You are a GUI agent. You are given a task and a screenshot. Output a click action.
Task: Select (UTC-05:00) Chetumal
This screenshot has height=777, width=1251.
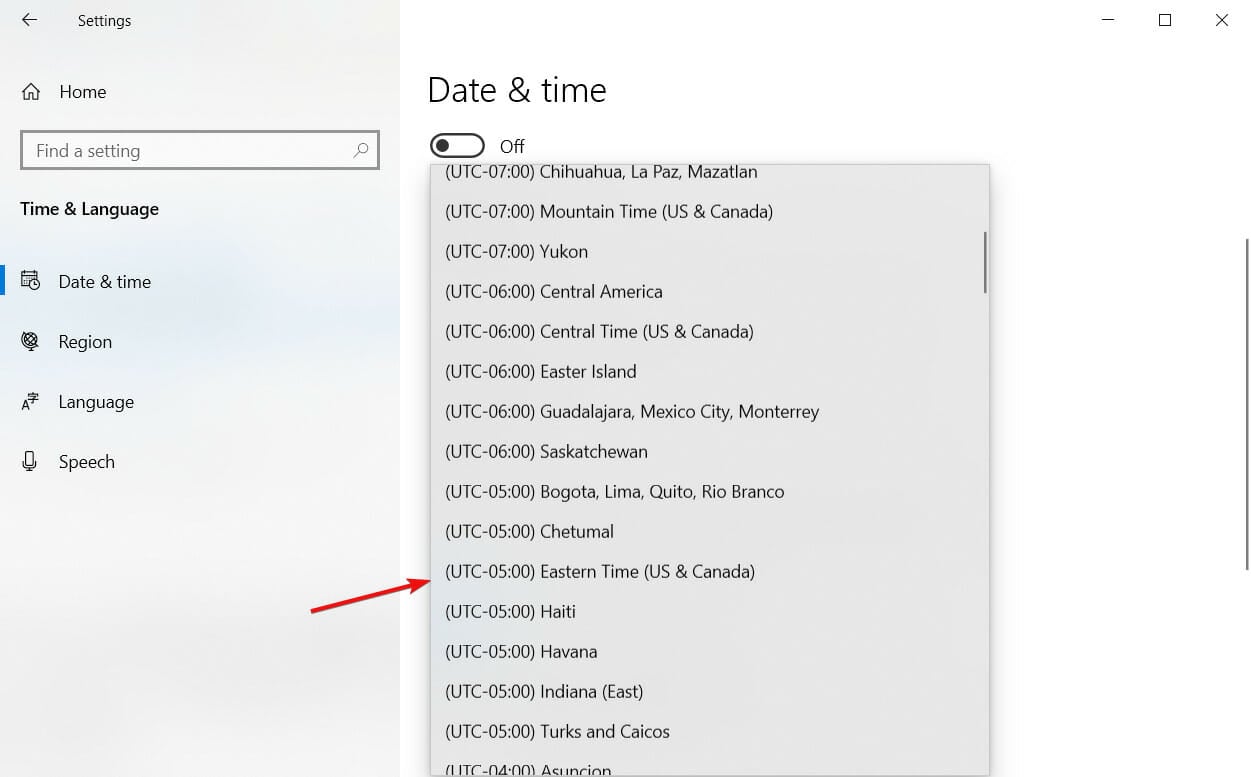click(x=710, y=532)
